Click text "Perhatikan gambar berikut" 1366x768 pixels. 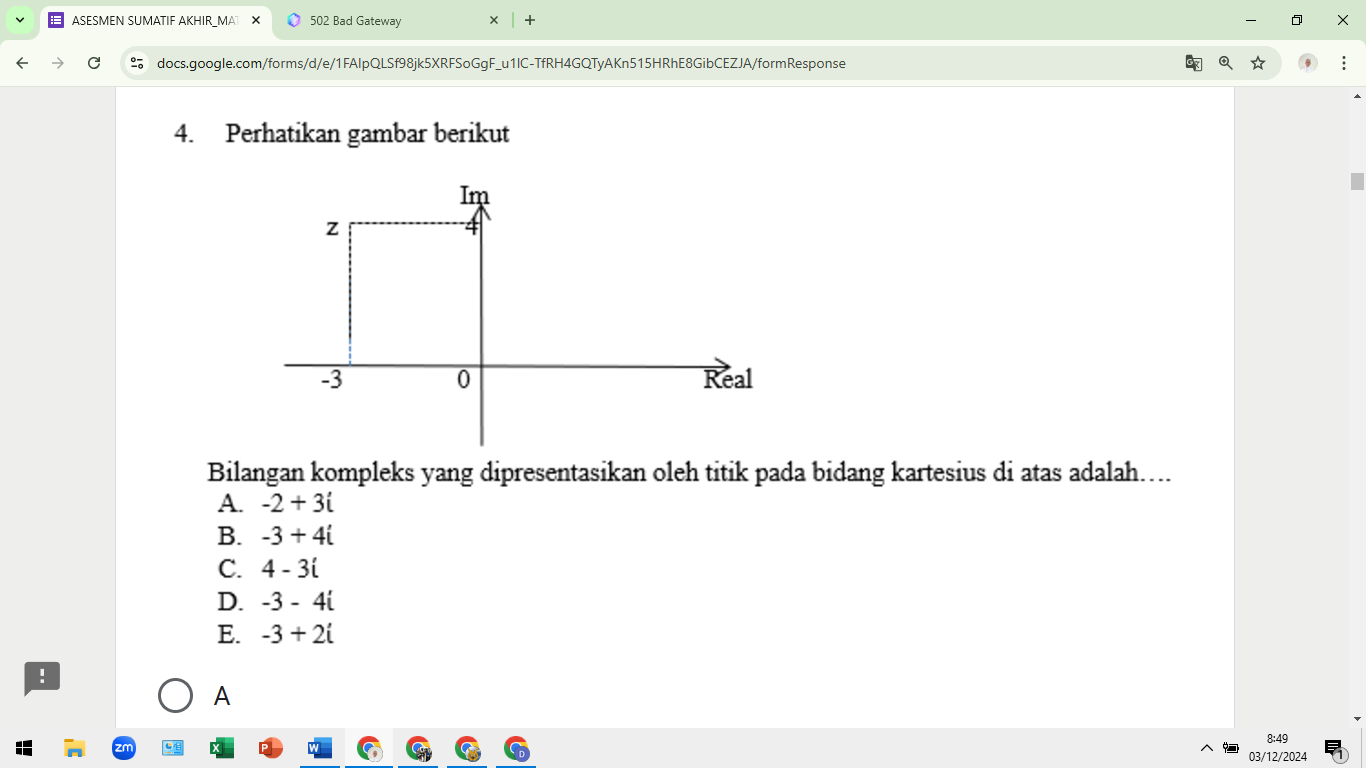(x=367, y=133)
